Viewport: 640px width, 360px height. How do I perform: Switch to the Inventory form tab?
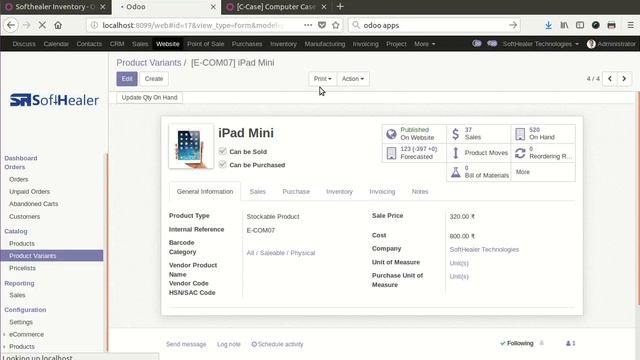click(x=339, y=191)
